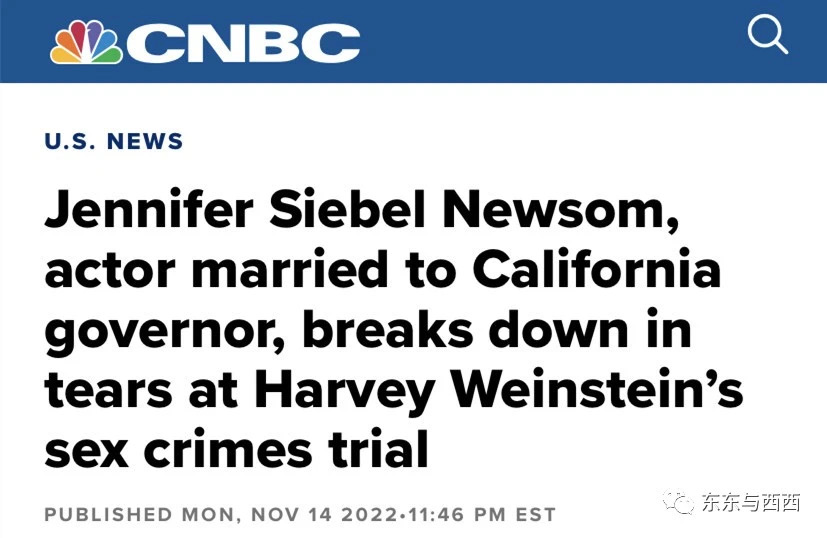
Task: Click the phrase "tears at" in the headline
Action: pyautogui.click(x=141, y=392)
